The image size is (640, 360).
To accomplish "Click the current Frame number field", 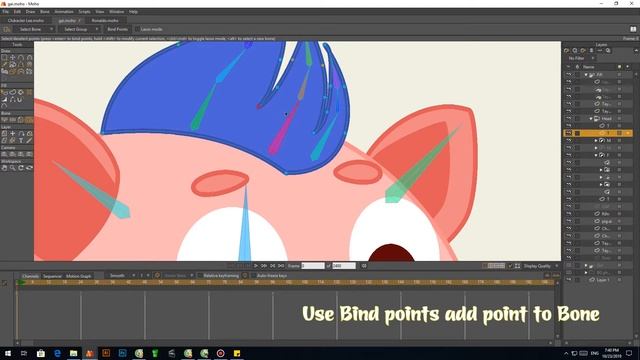I will tap(313, 266).
